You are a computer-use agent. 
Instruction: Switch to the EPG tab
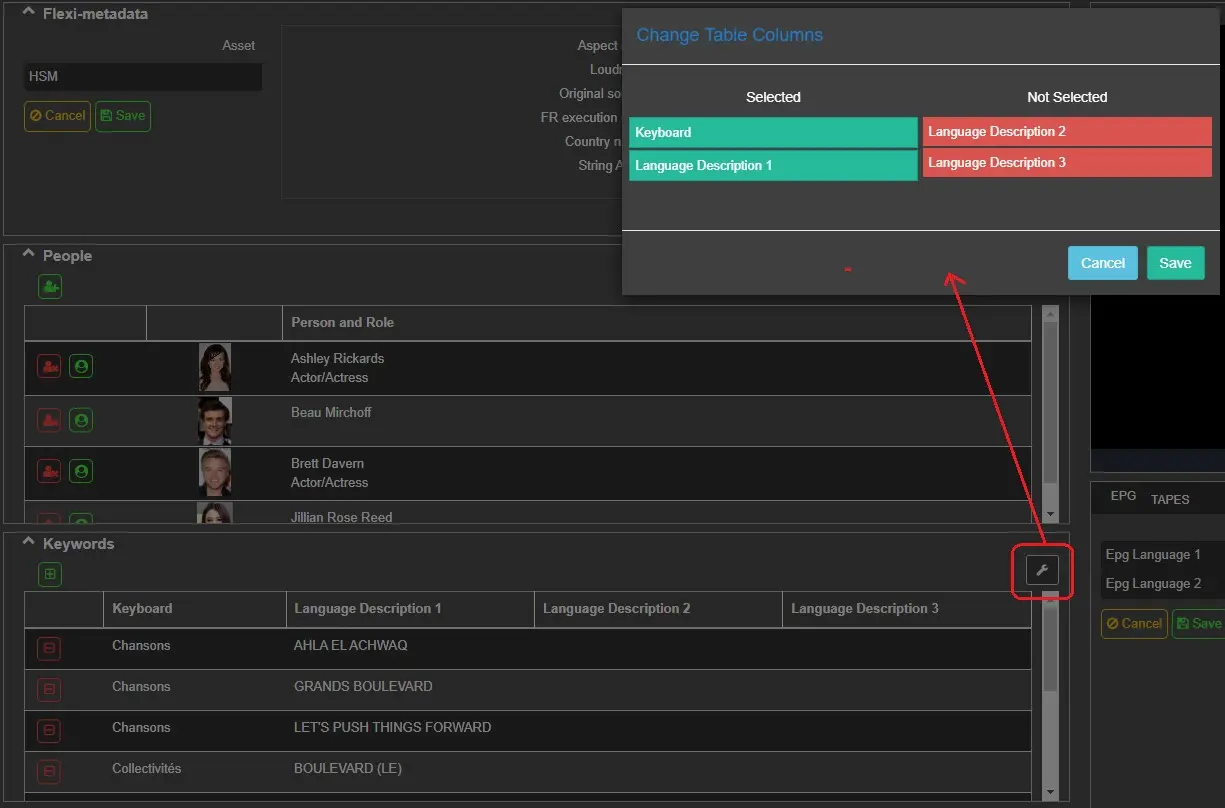click(1123, 496)
